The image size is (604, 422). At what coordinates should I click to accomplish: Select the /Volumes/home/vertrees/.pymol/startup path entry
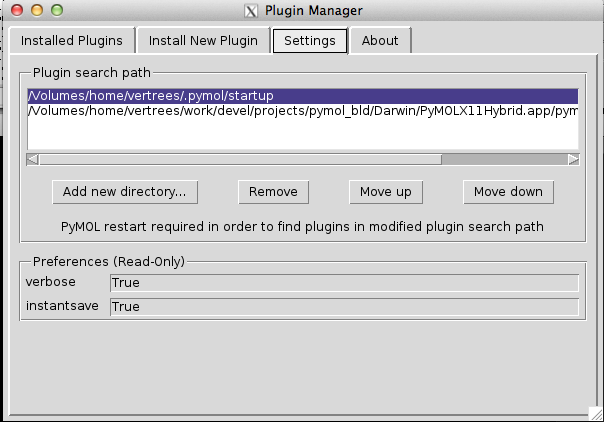(303, 96)
